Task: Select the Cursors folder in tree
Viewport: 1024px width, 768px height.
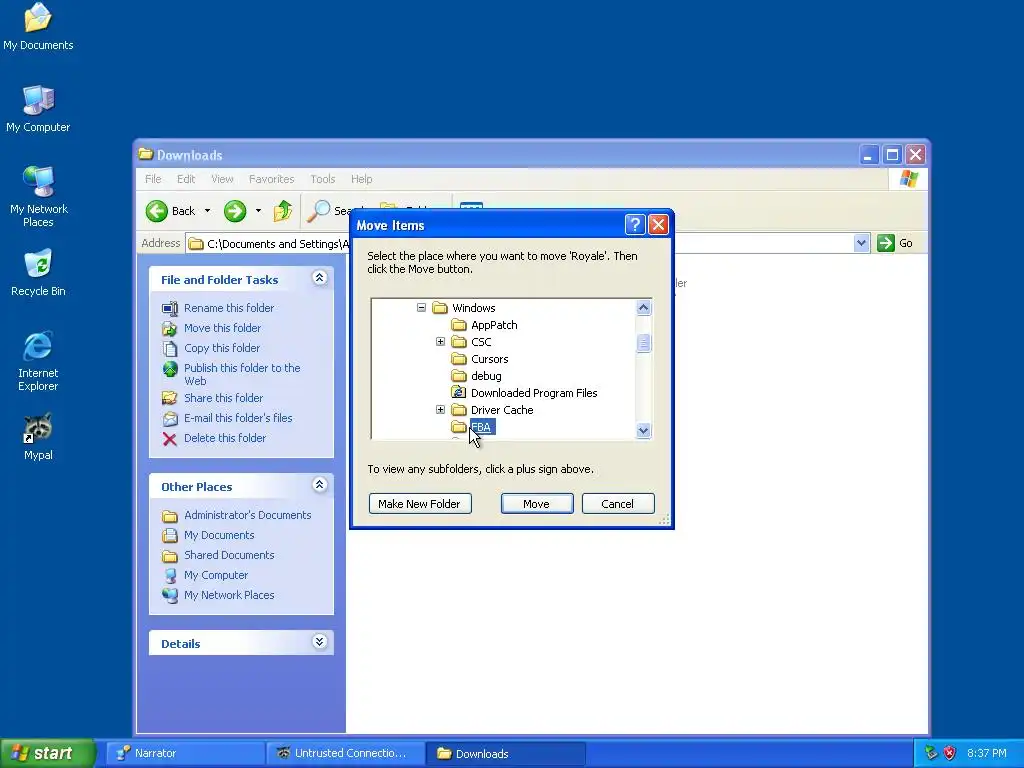Action: 479,359
